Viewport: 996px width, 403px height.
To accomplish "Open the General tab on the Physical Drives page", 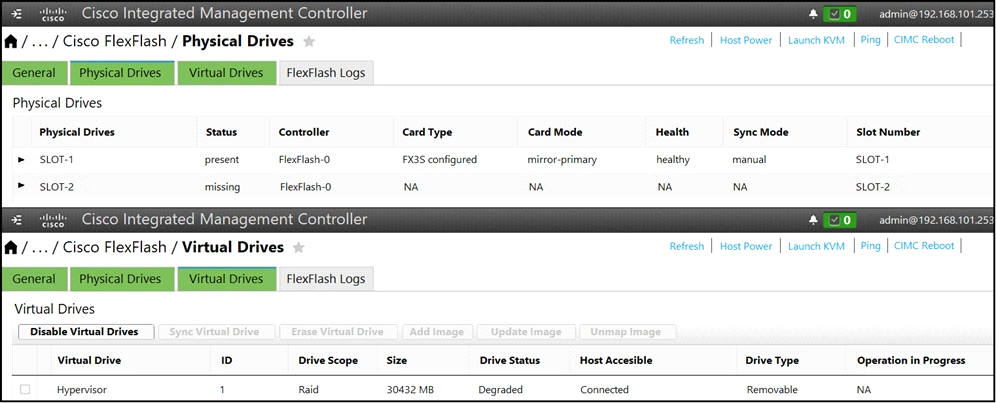I will pos(34,72).
